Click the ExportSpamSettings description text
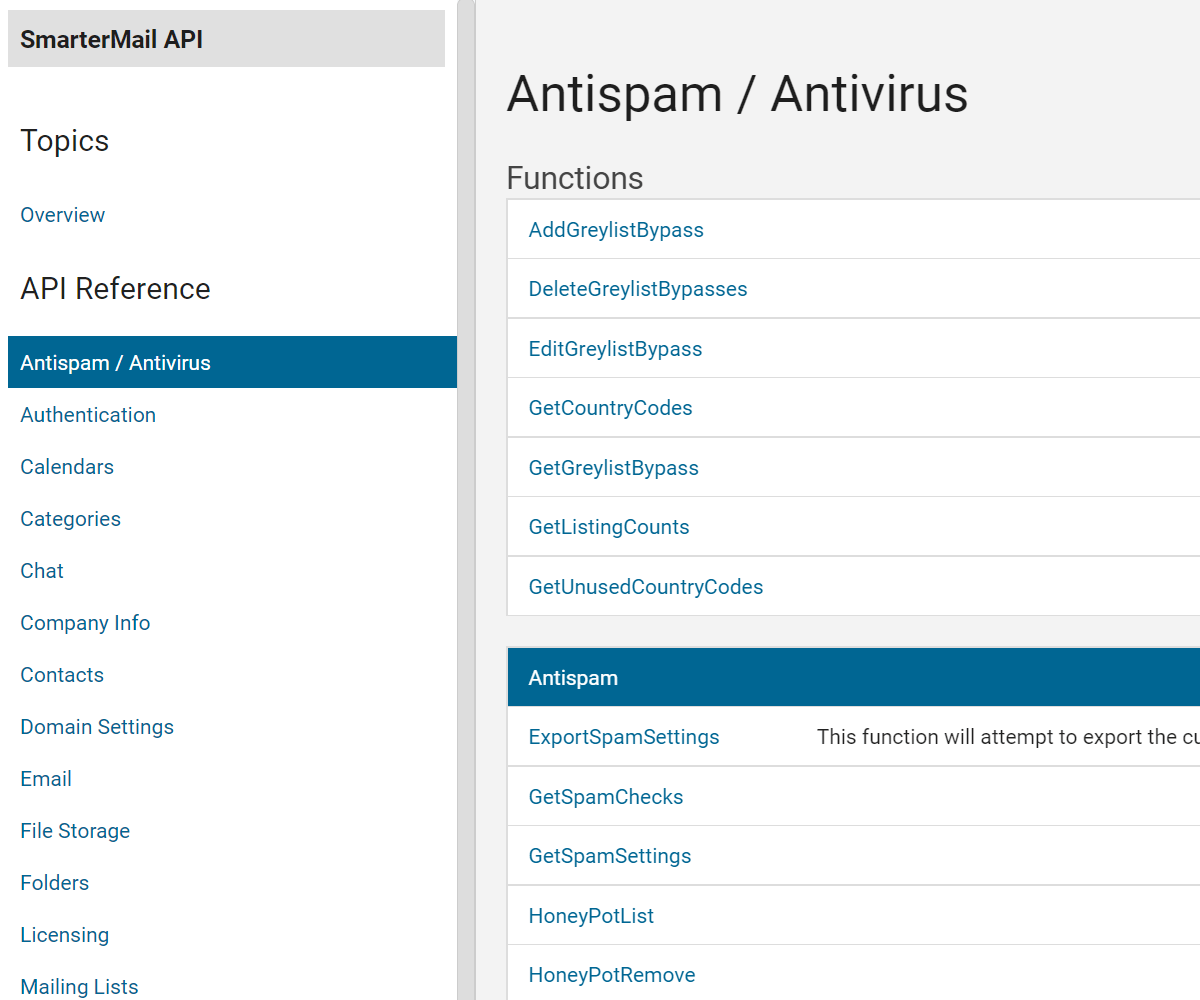This screenshot has width=1200, height=1000. pos(1008,737)
